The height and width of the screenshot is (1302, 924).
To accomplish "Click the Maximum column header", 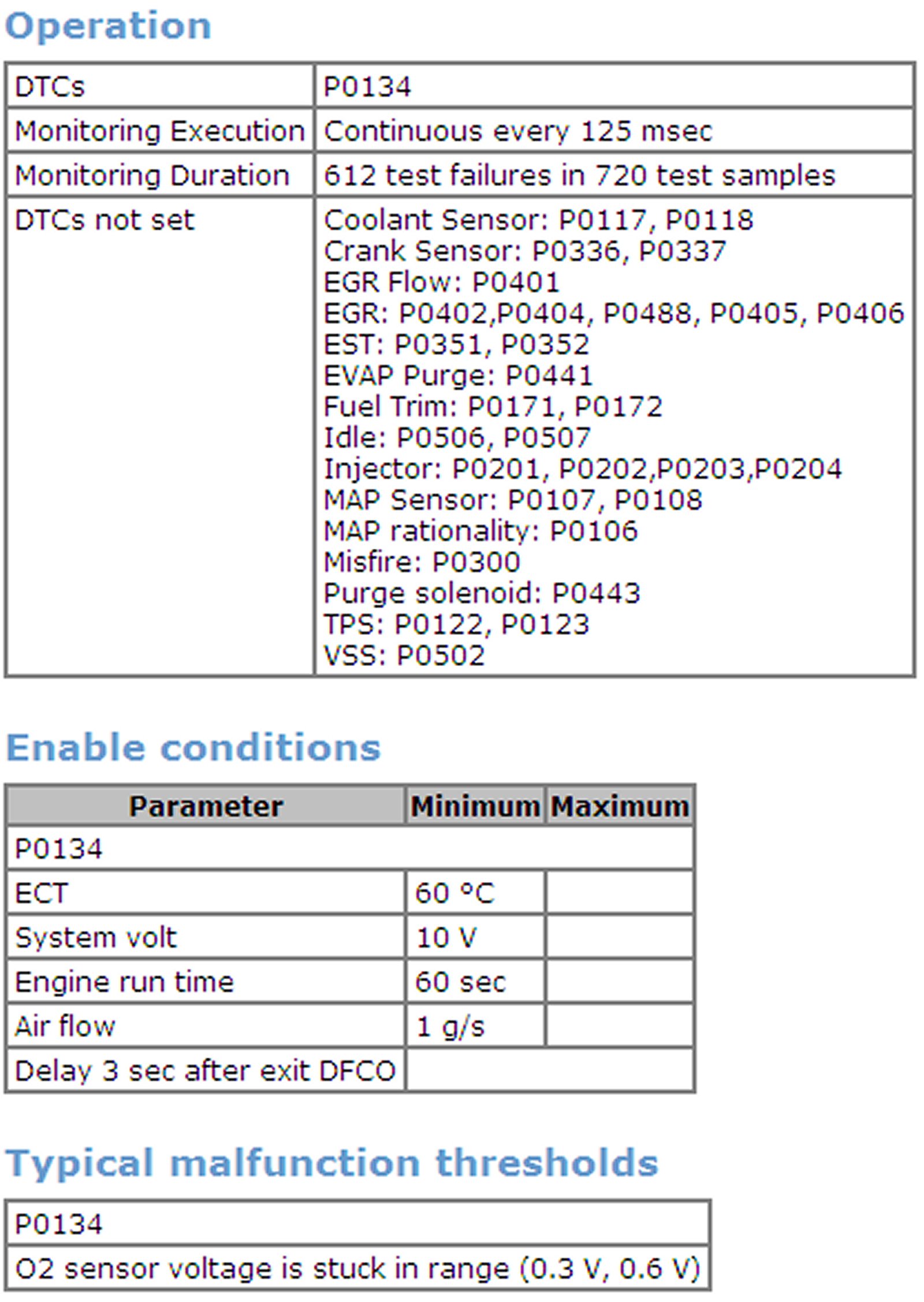I will [x=620, y=806].
